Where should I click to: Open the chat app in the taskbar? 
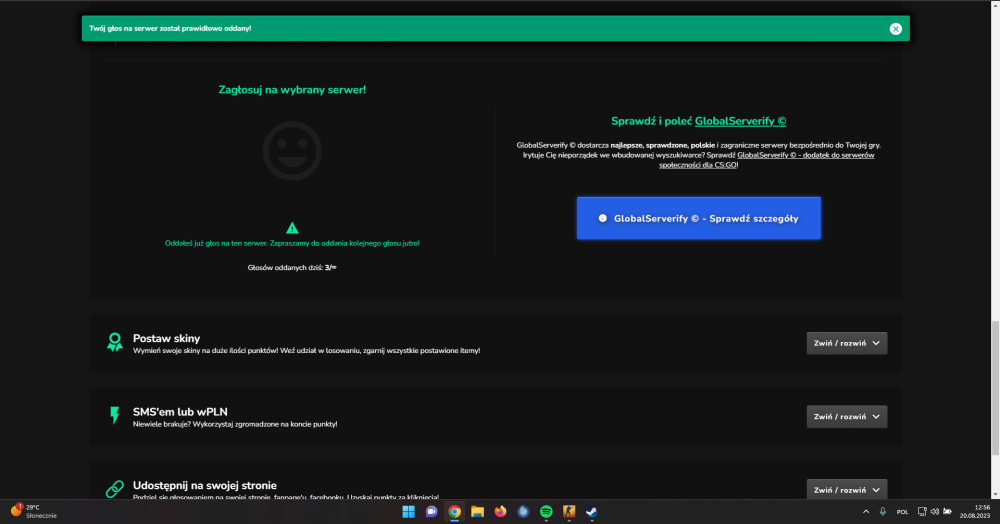pyautogui.click(x=431, y=511)
